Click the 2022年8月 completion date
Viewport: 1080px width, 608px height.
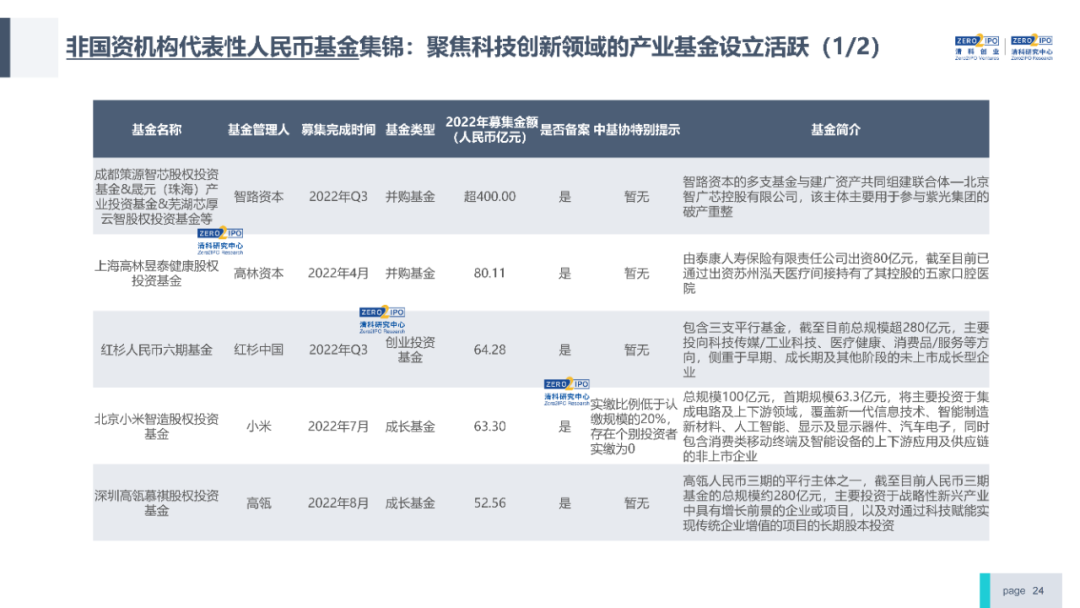coord(338,503)
